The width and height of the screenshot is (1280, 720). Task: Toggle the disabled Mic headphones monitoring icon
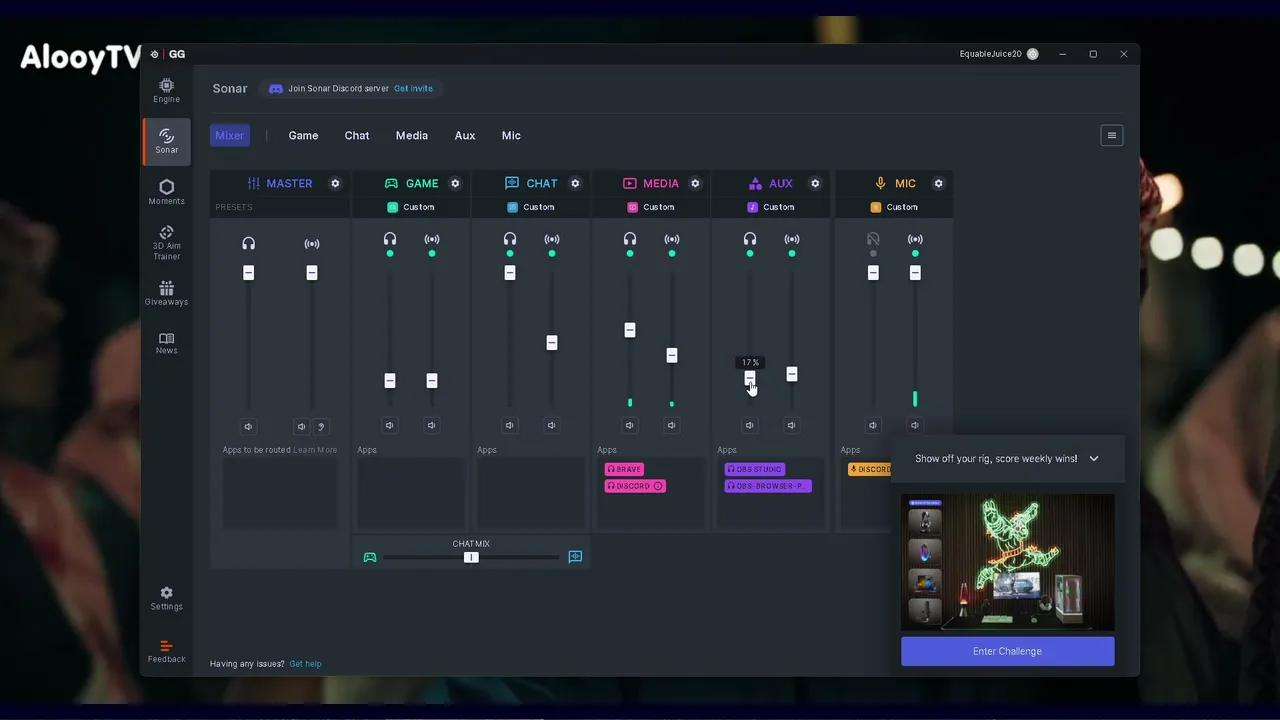[873, 239]
